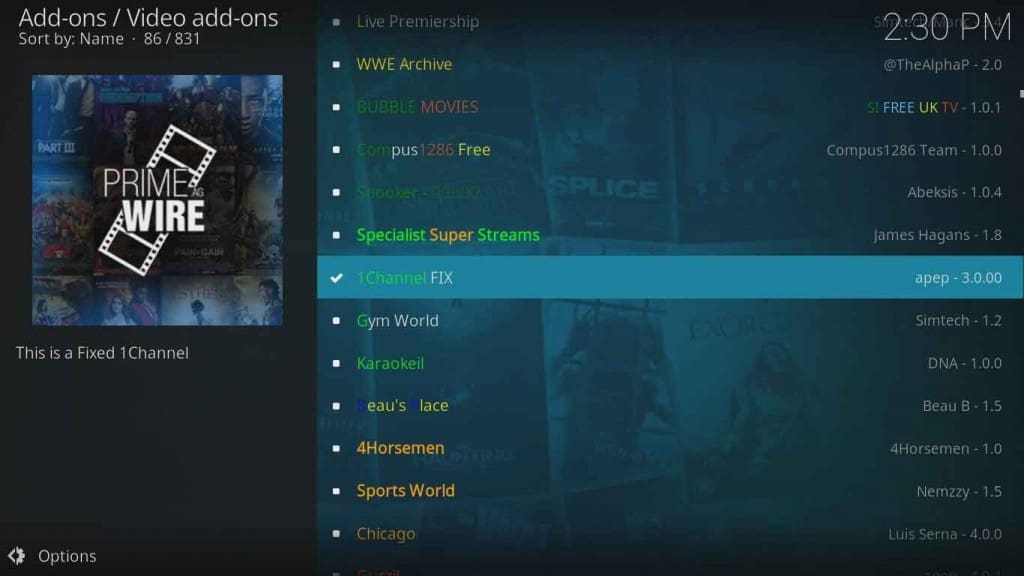Click the bullet icon beside 4Horsemen
Viewport: 1024px width, 576px height.
(336, 449)
